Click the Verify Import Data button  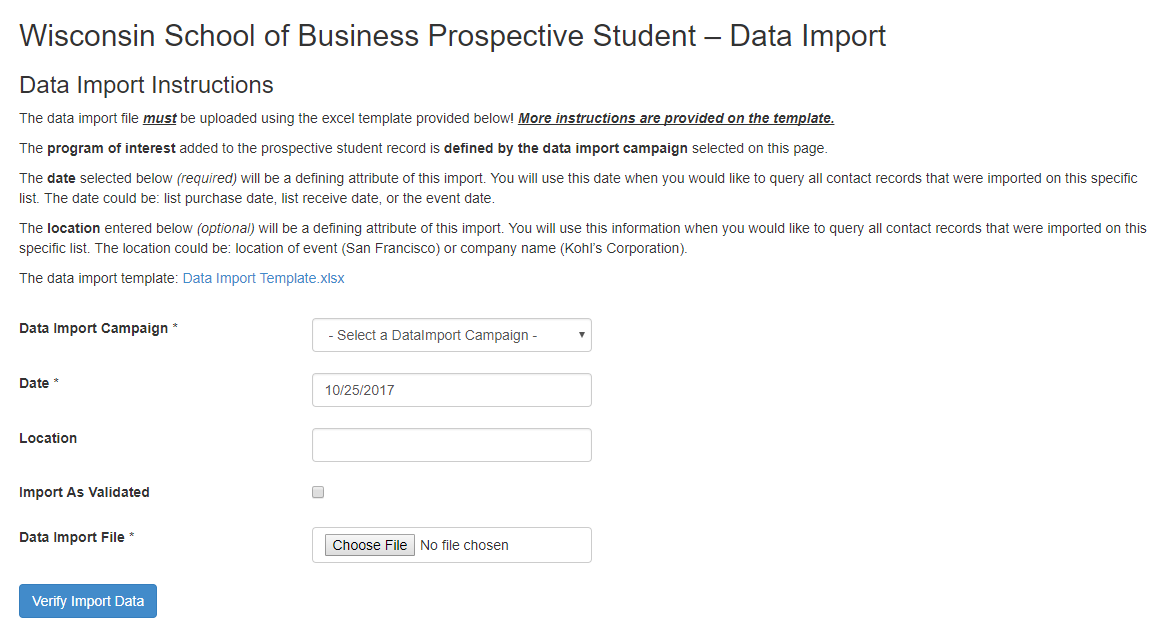(x=88, y=601)
